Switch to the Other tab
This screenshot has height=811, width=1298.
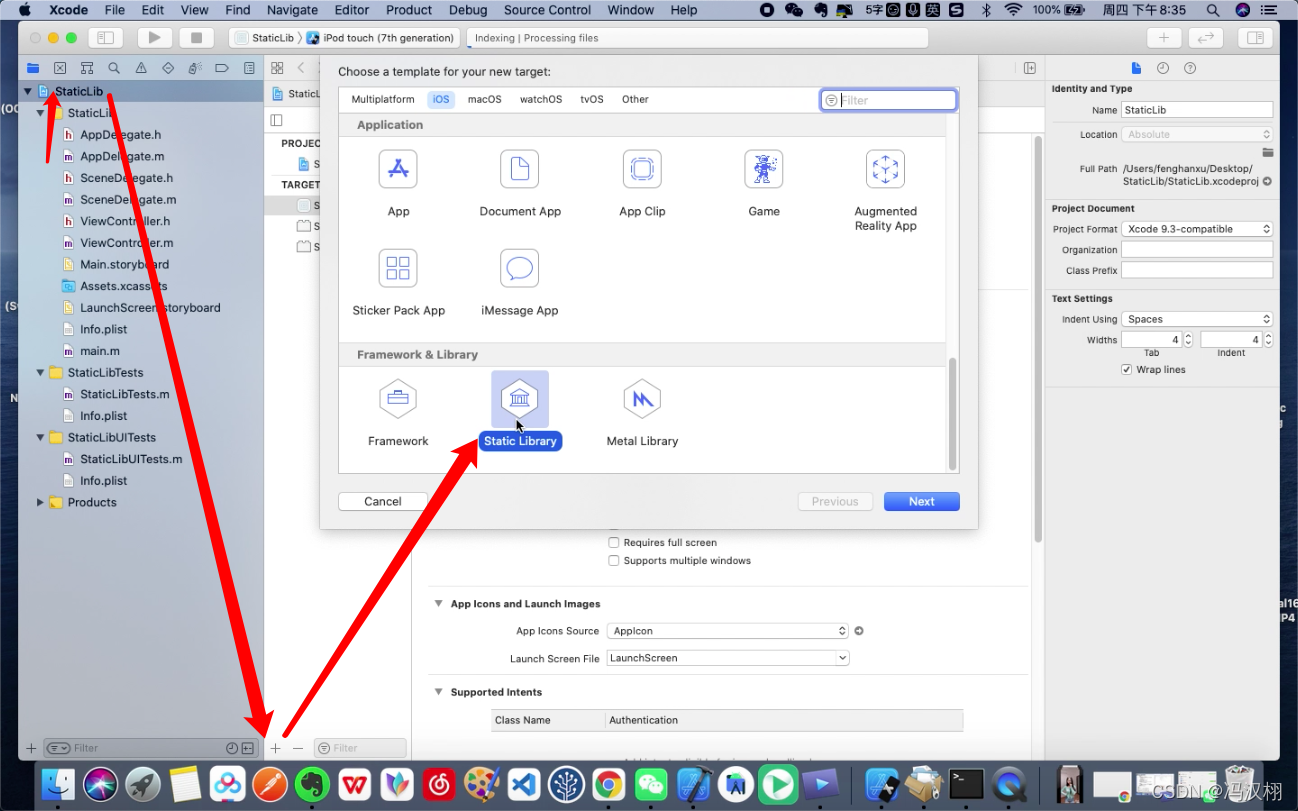[635, 99]
